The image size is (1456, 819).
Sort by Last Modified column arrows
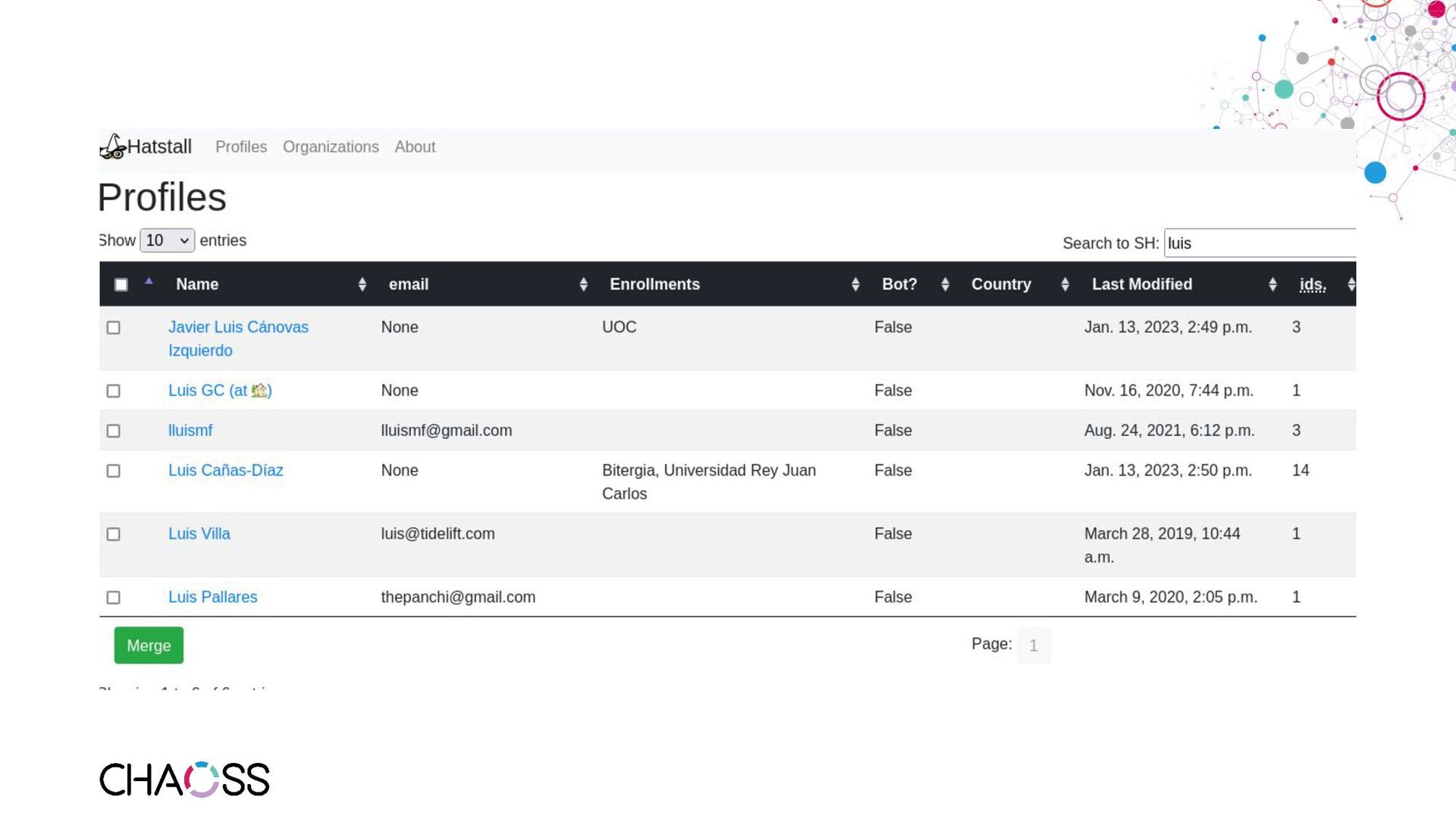pyautogui.click(x=1272, y=284)
